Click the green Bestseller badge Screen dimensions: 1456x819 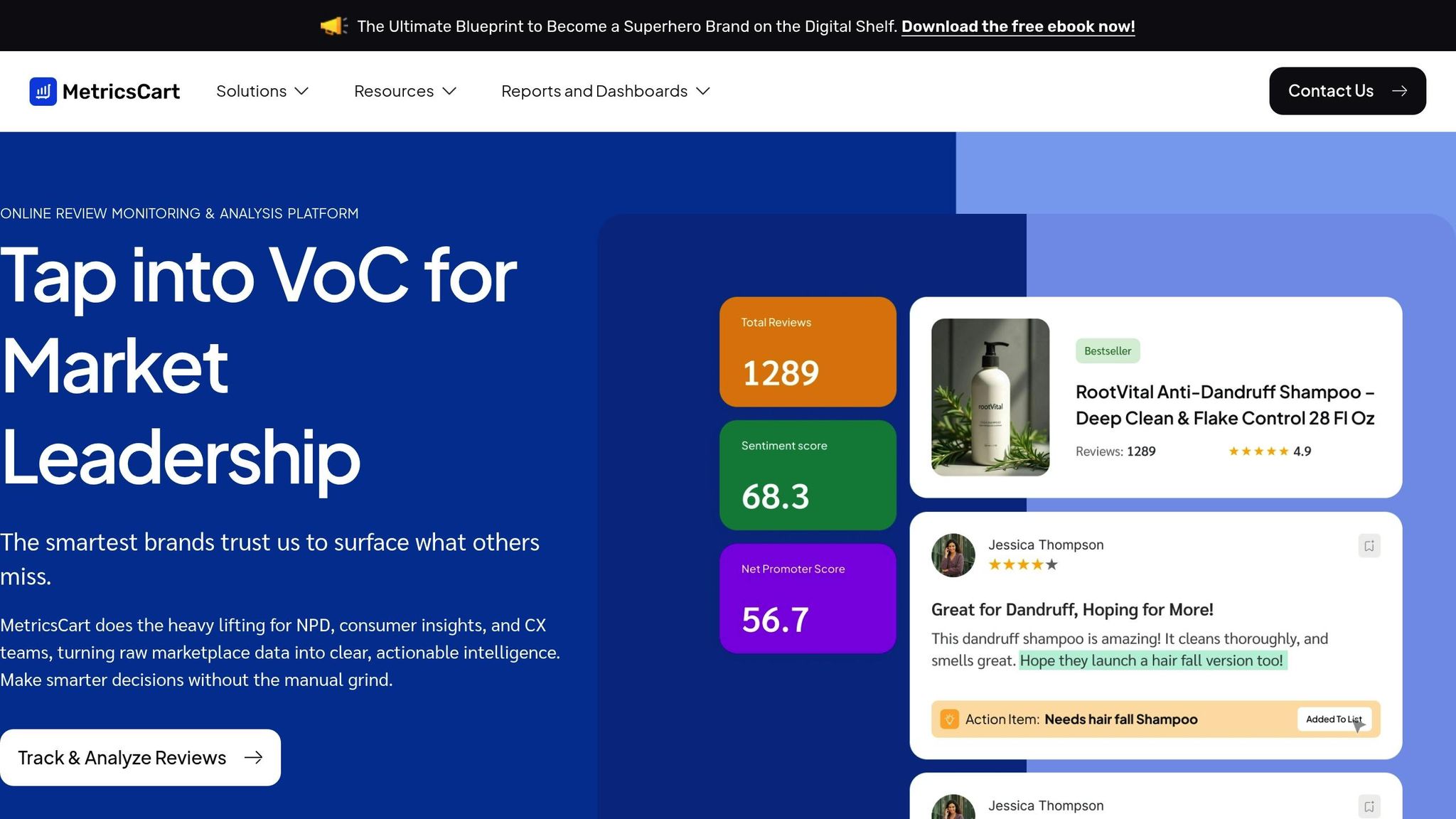[1107, 350]
